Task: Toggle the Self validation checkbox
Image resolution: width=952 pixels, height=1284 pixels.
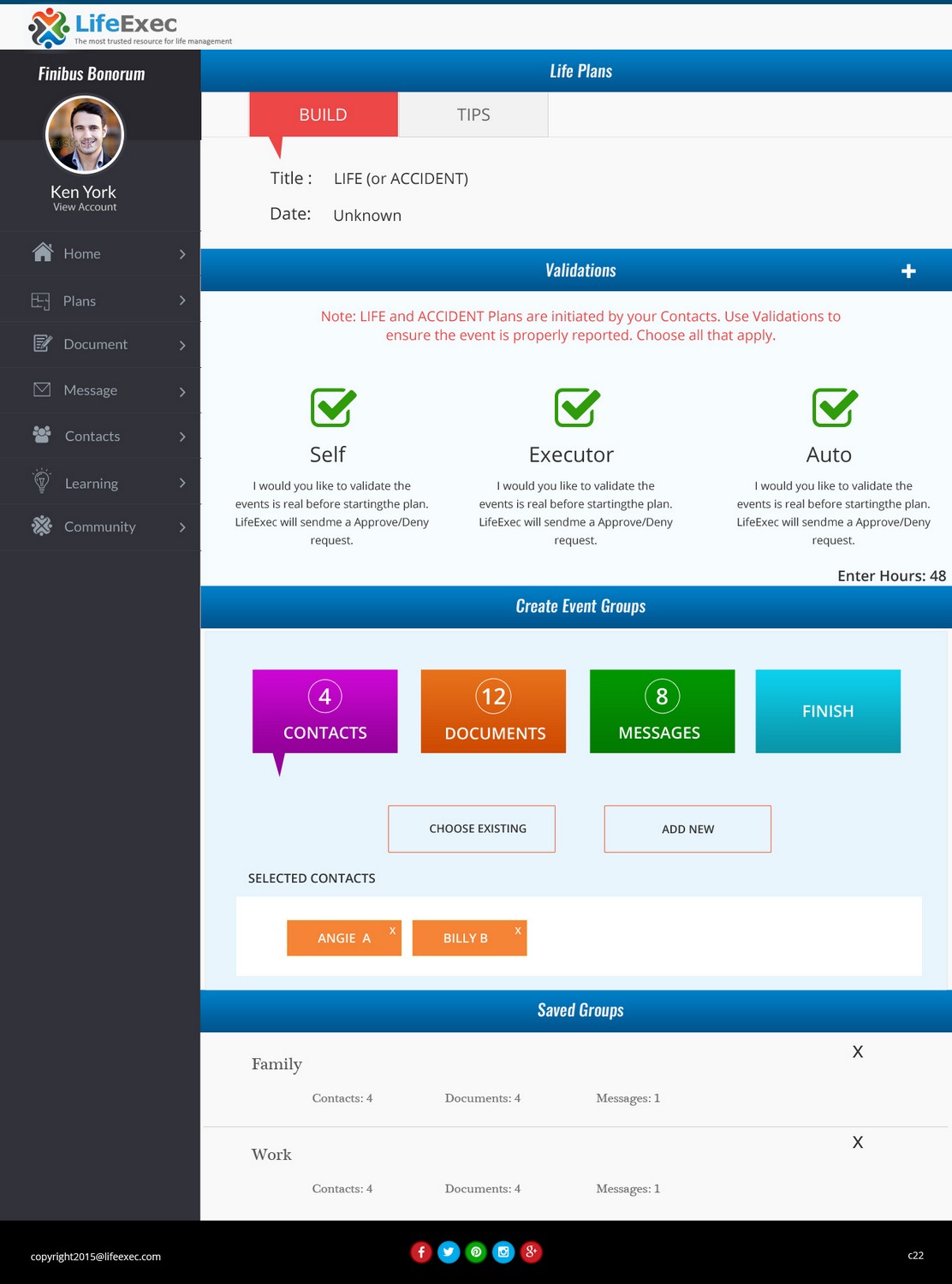Action: tap(332, 407)
